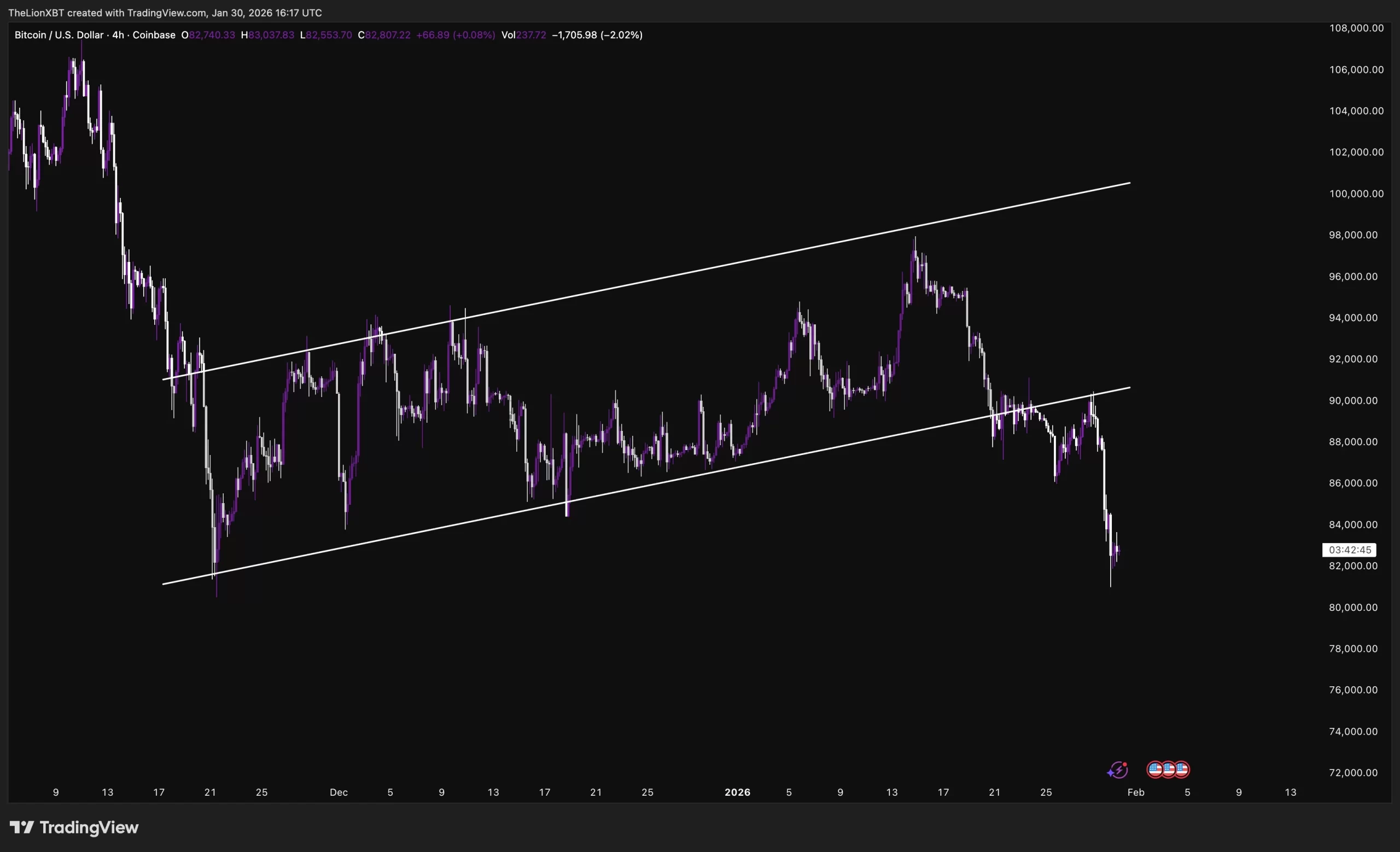The image size is (1400, 852).
Task: Click the rightmost US flag economic event
Action: click(x=1182, y=769)
